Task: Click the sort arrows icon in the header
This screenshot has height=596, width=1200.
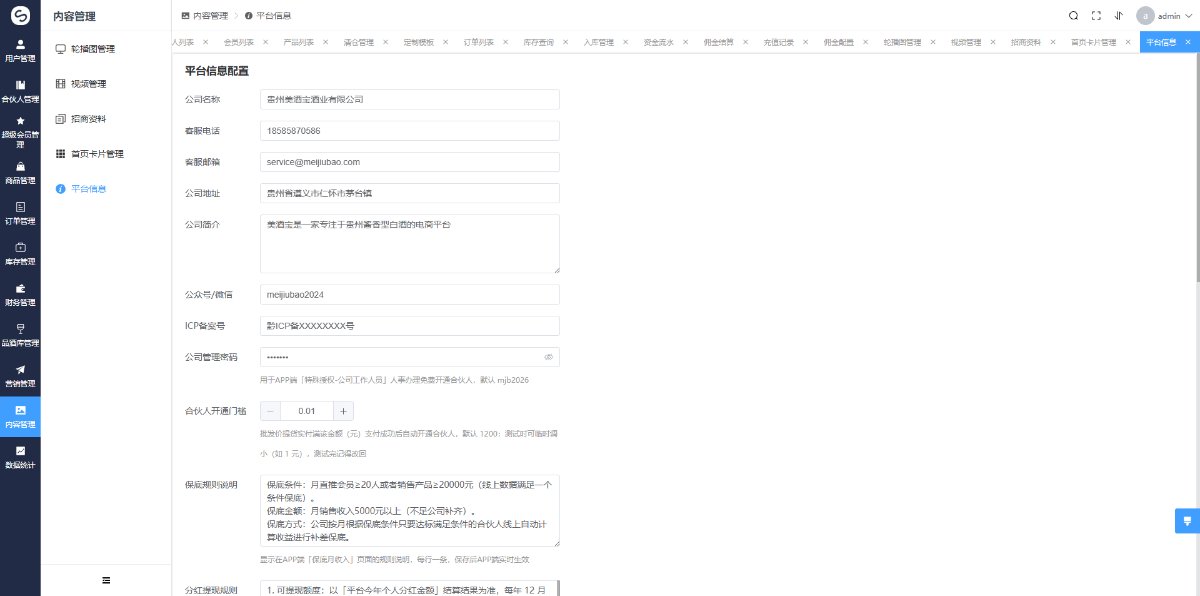Action: coord(1118,16)
